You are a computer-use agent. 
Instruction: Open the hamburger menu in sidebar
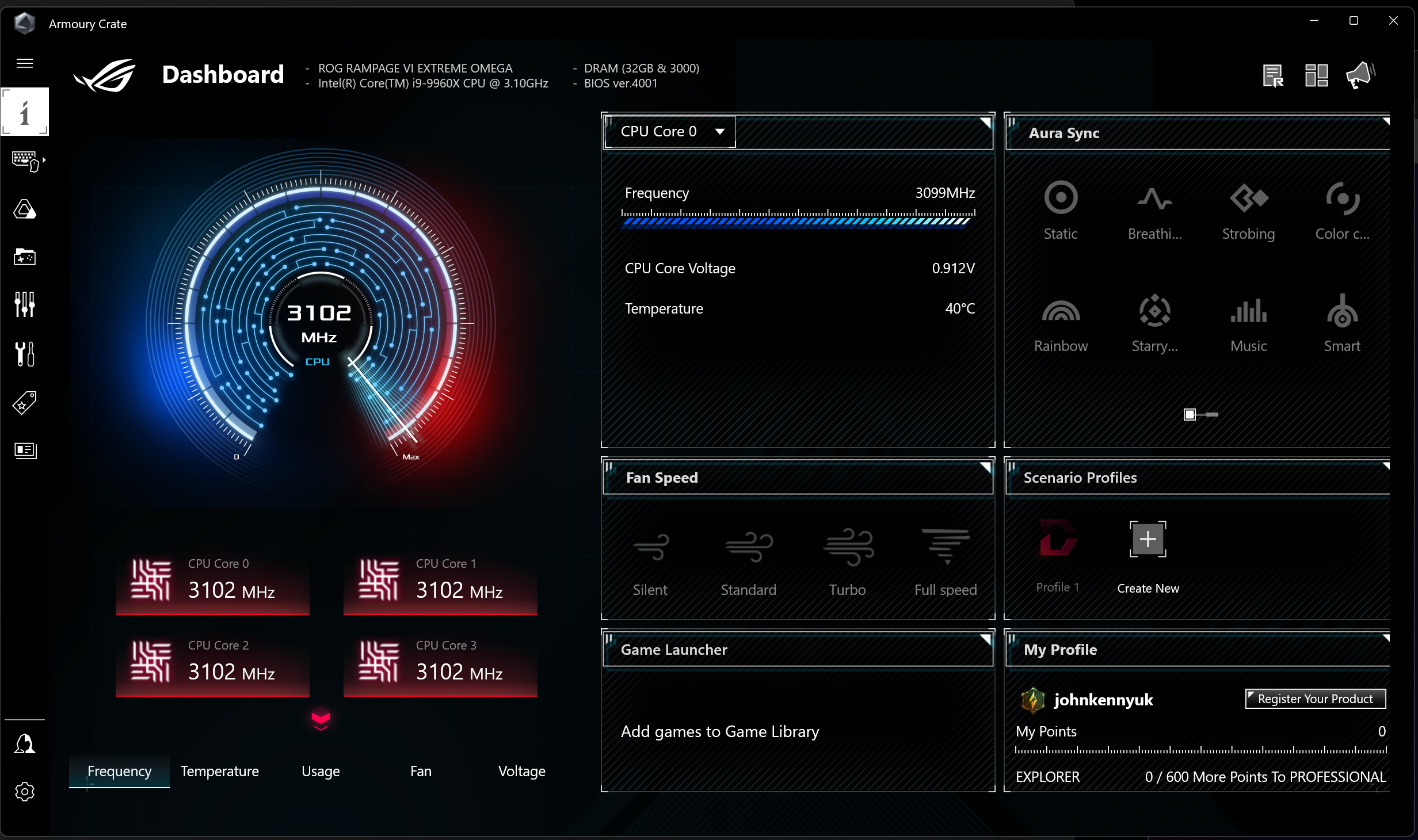(x=24, y=63)
